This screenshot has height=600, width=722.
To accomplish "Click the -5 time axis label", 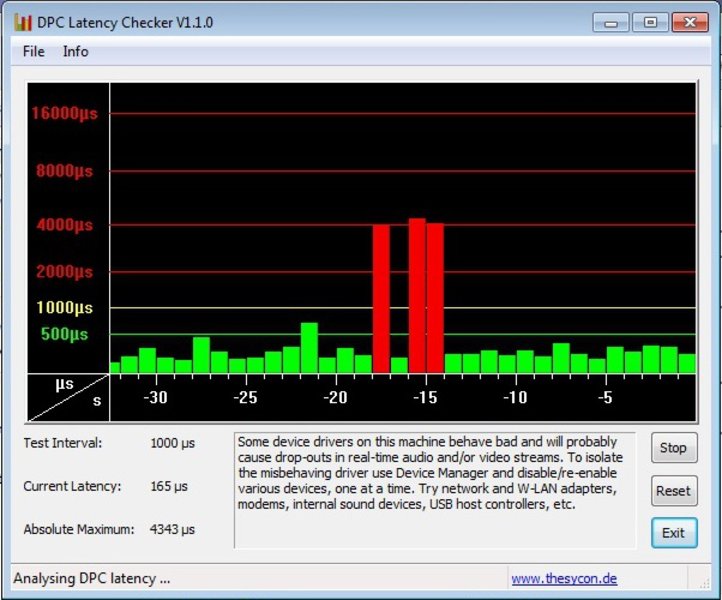I will coord(605,397).
